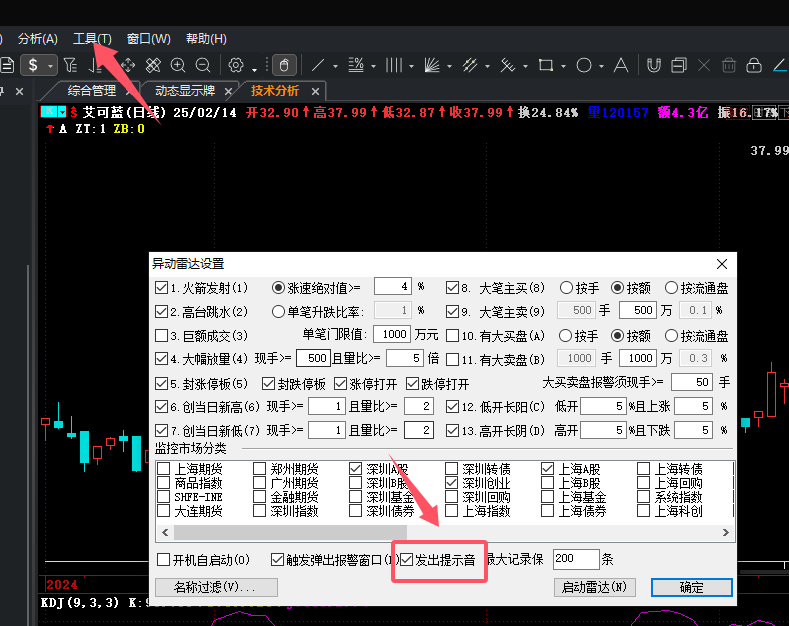The width and height of the screenshot is (789, 626).
Task: Expand dropdown arrow next to gear icon
Action: coord(254,69)
